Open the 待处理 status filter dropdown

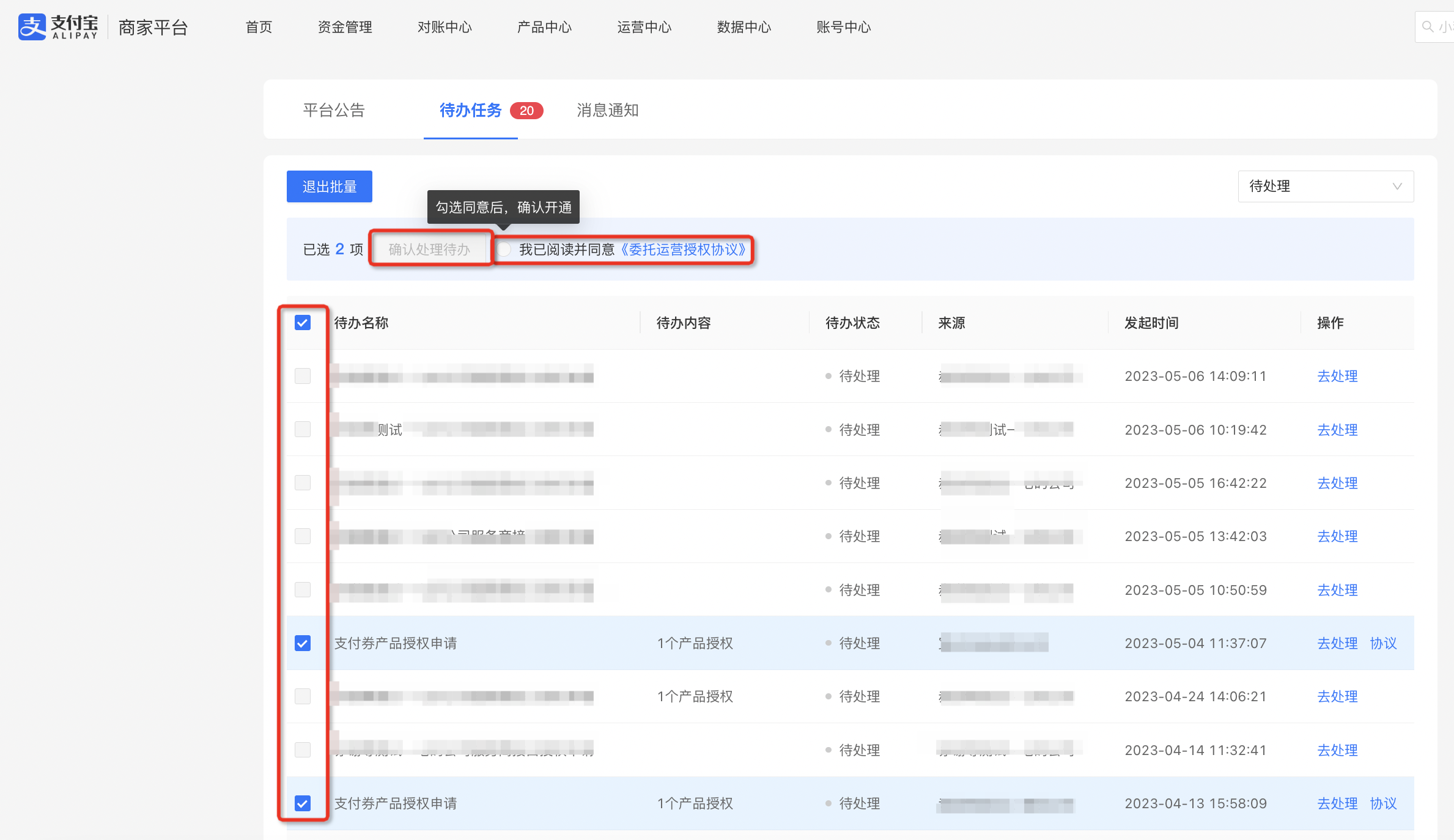pos(1326,186)
